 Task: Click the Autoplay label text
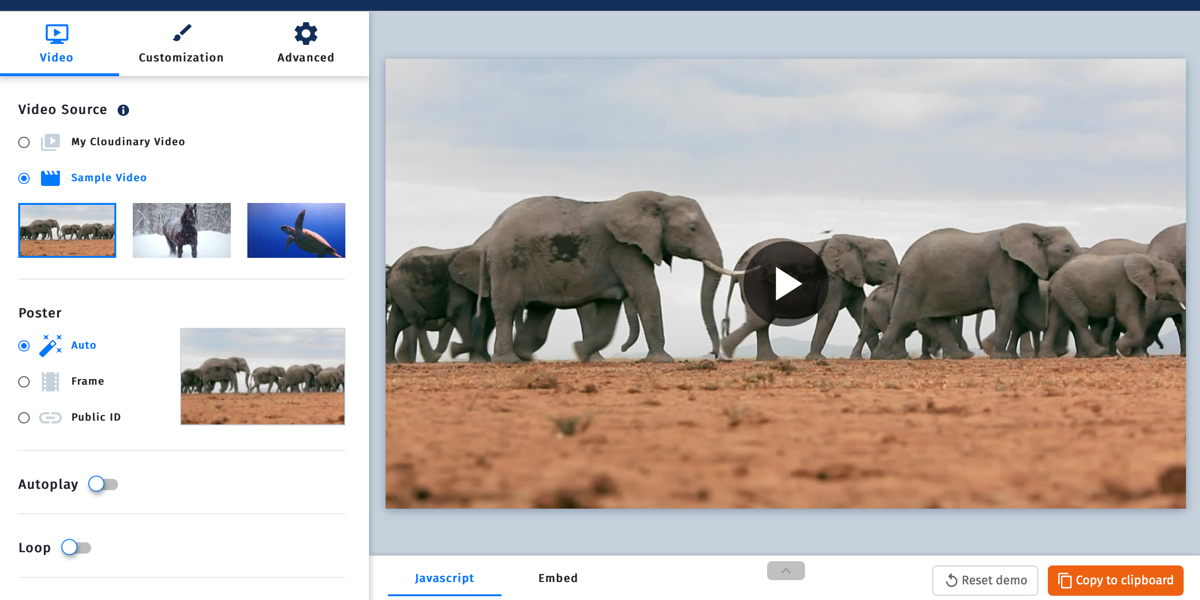point(48,484)
